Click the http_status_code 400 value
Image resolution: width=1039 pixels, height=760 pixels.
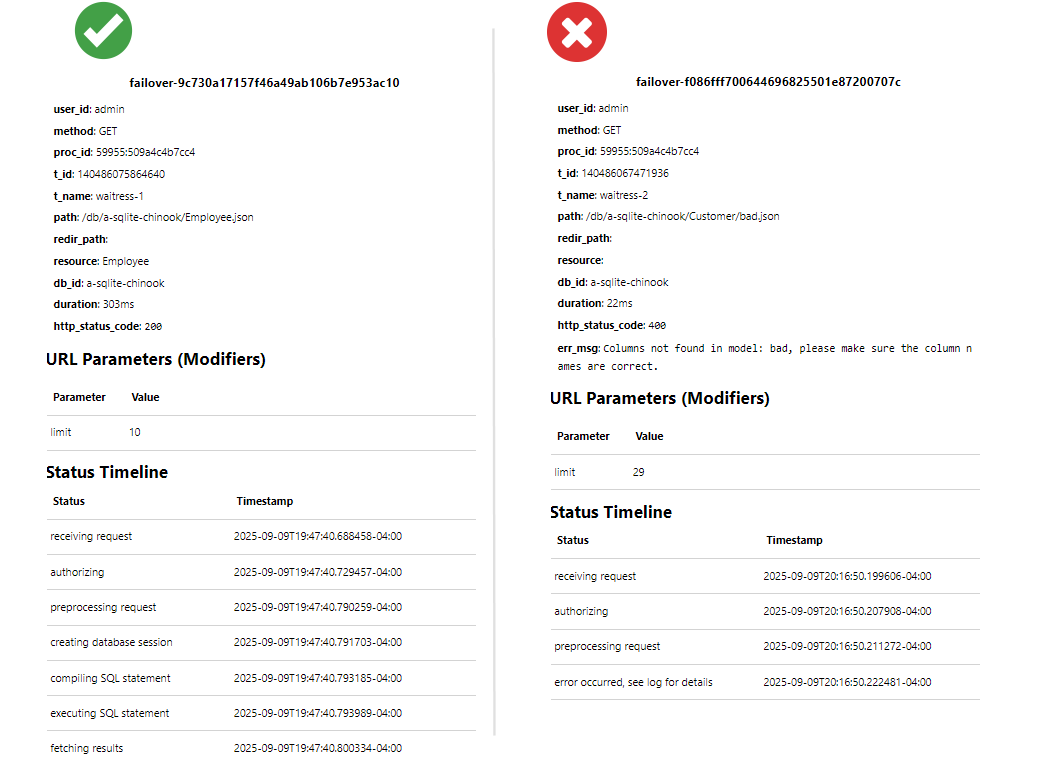point(657,326)
